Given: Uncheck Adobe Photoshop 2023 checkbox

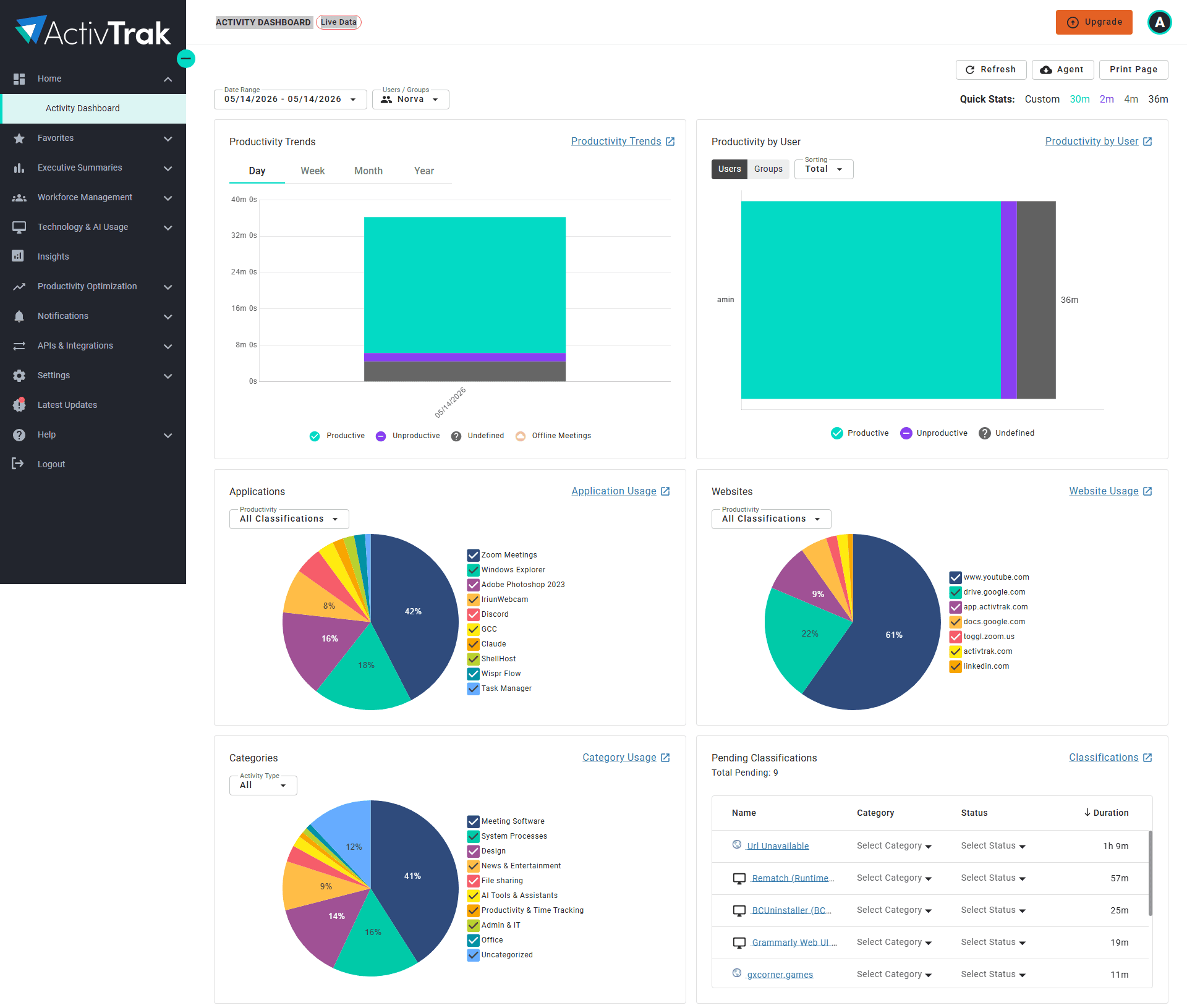Looking at the screenshot, I should [x=474, y=585].
